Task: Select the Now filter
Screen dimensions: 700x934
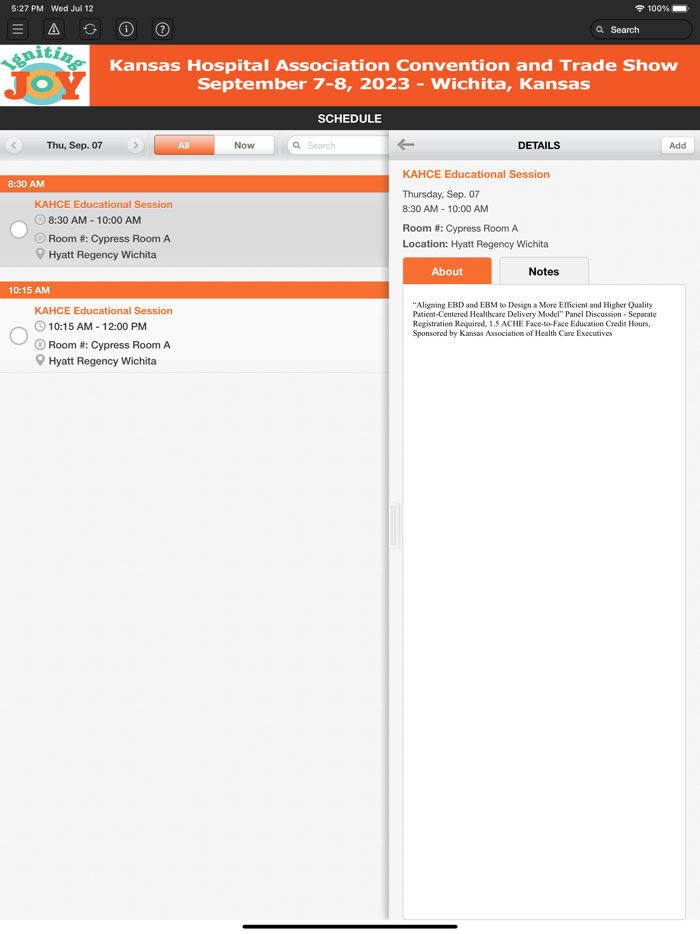Action: click(244, 145)
